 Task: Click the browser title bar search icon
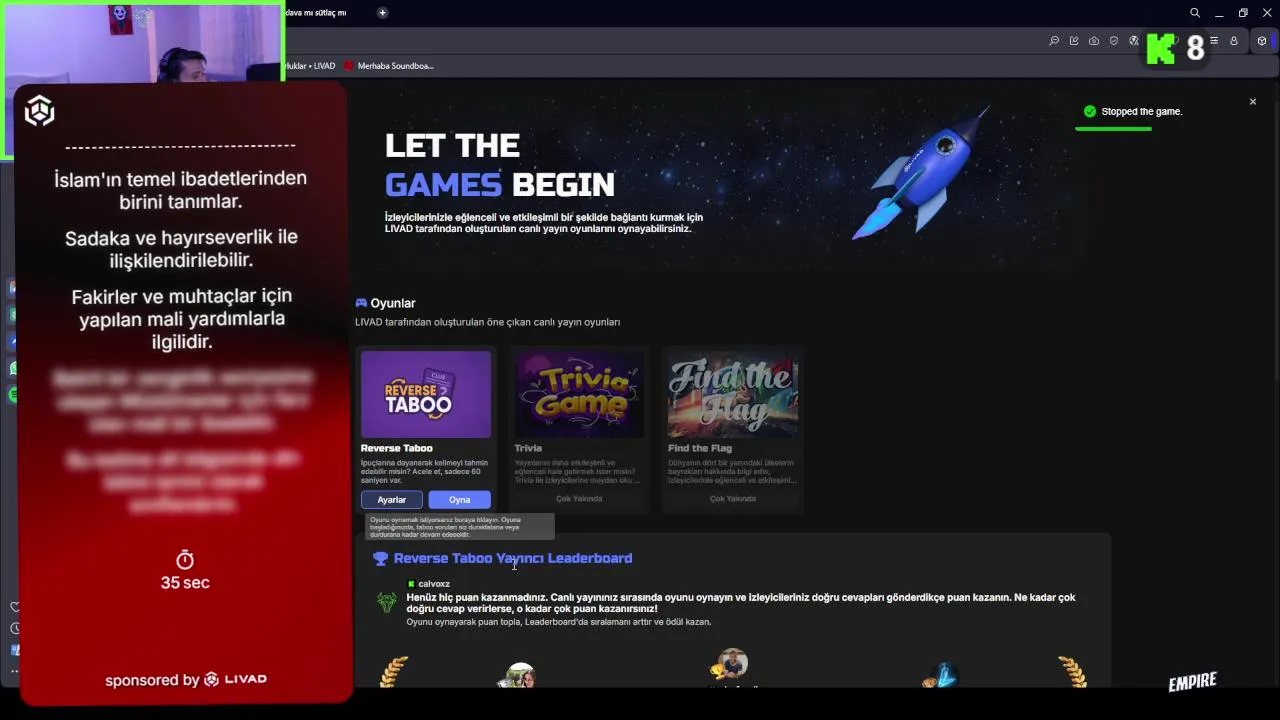(x=1195, y=13)
